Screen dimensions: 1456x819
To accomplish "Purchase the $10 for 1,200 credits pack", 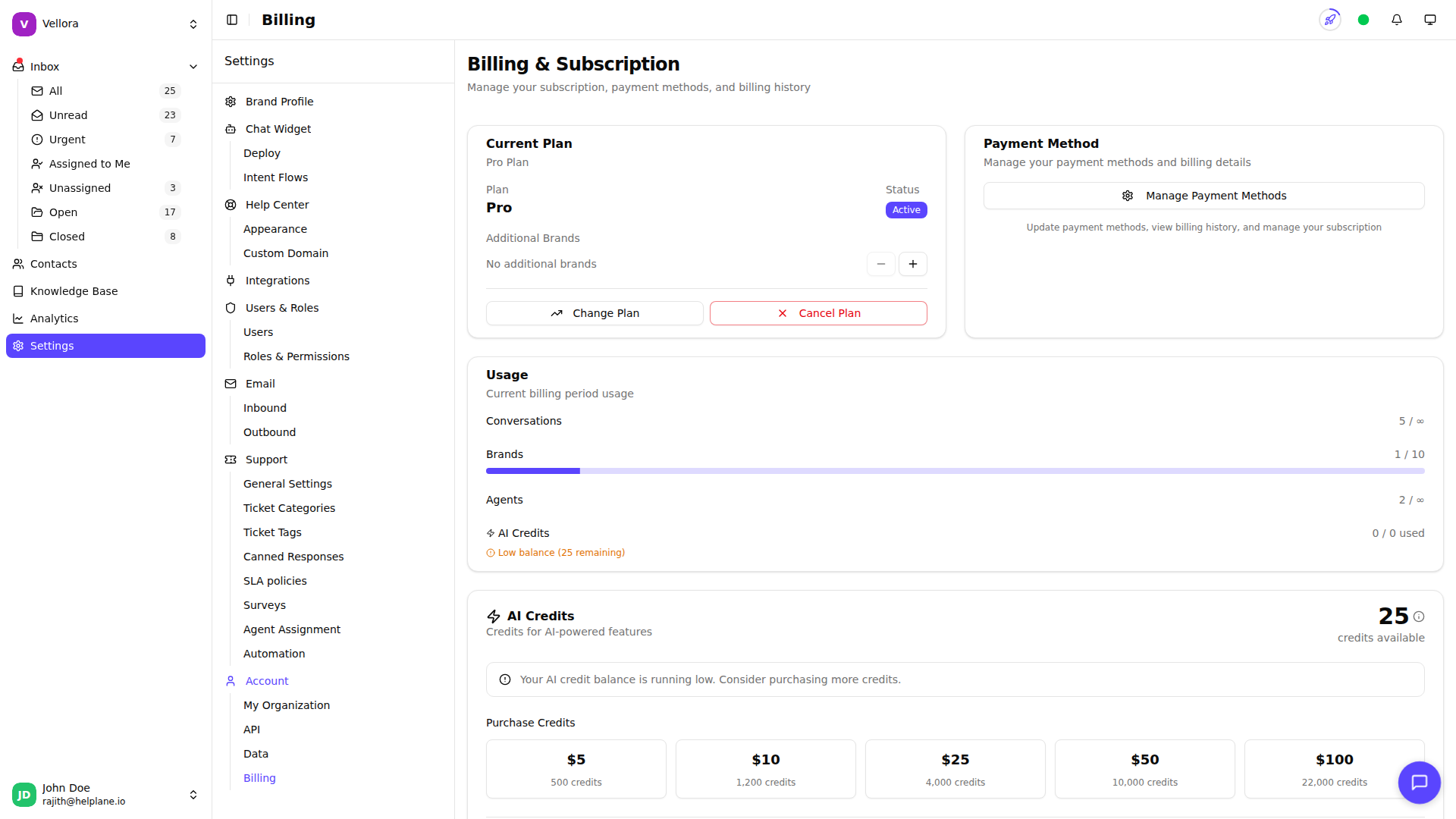I will click(x=766, y=769).
